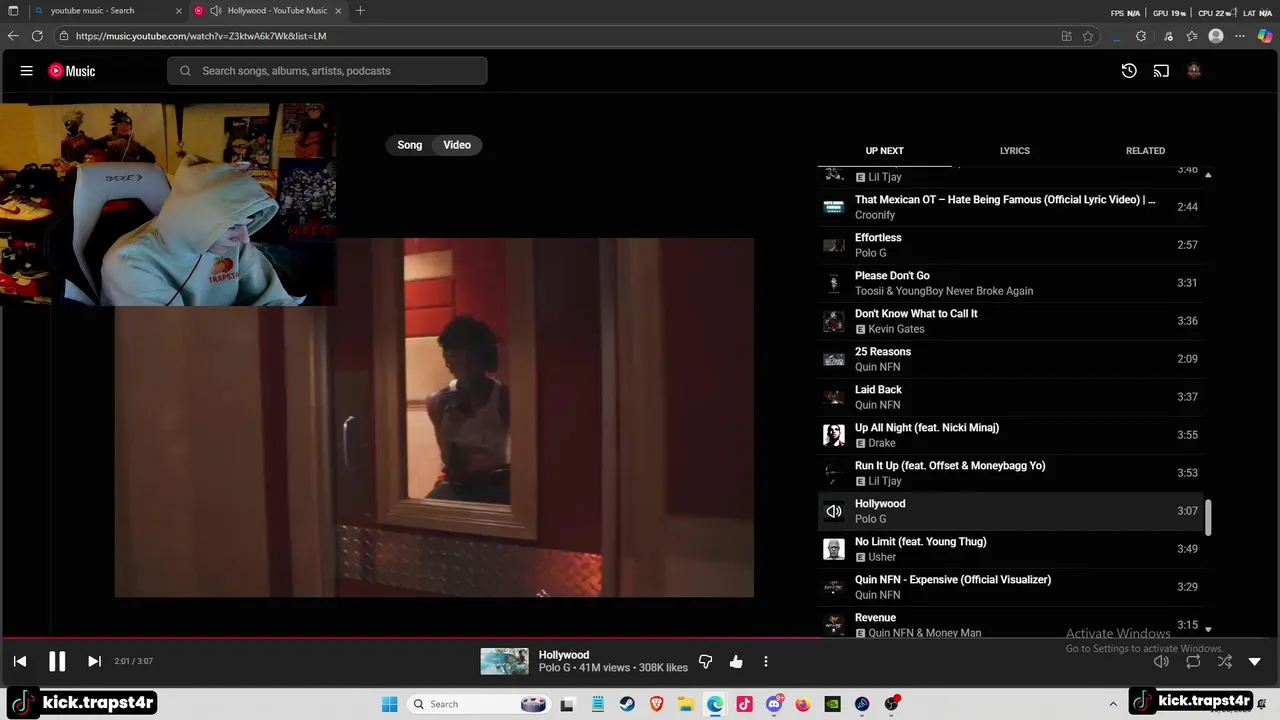The width and height of the screenshot is (1280, 720).
Task: Select the LYRICS tab
Action: click(x=1014, y=151)
